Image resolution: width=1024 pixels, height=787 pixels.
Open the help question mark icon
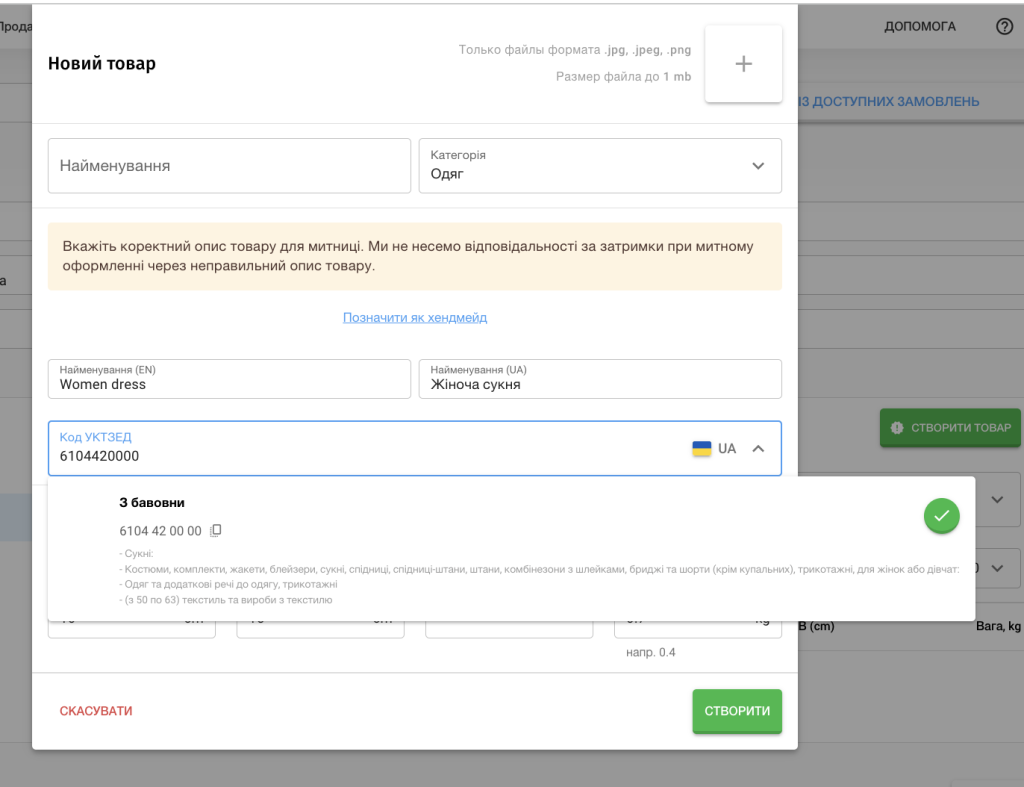(1004, 27)
